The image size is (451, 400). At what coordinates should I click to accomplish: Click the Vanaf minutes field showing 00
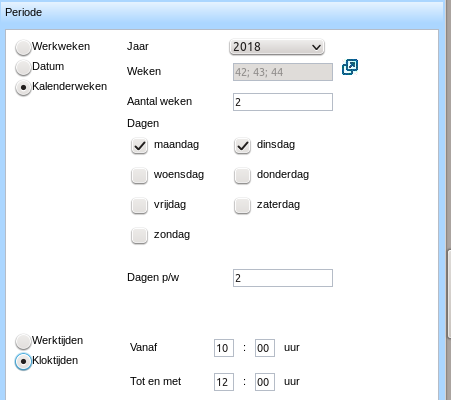pyautogui.click(x=265, y=348)
